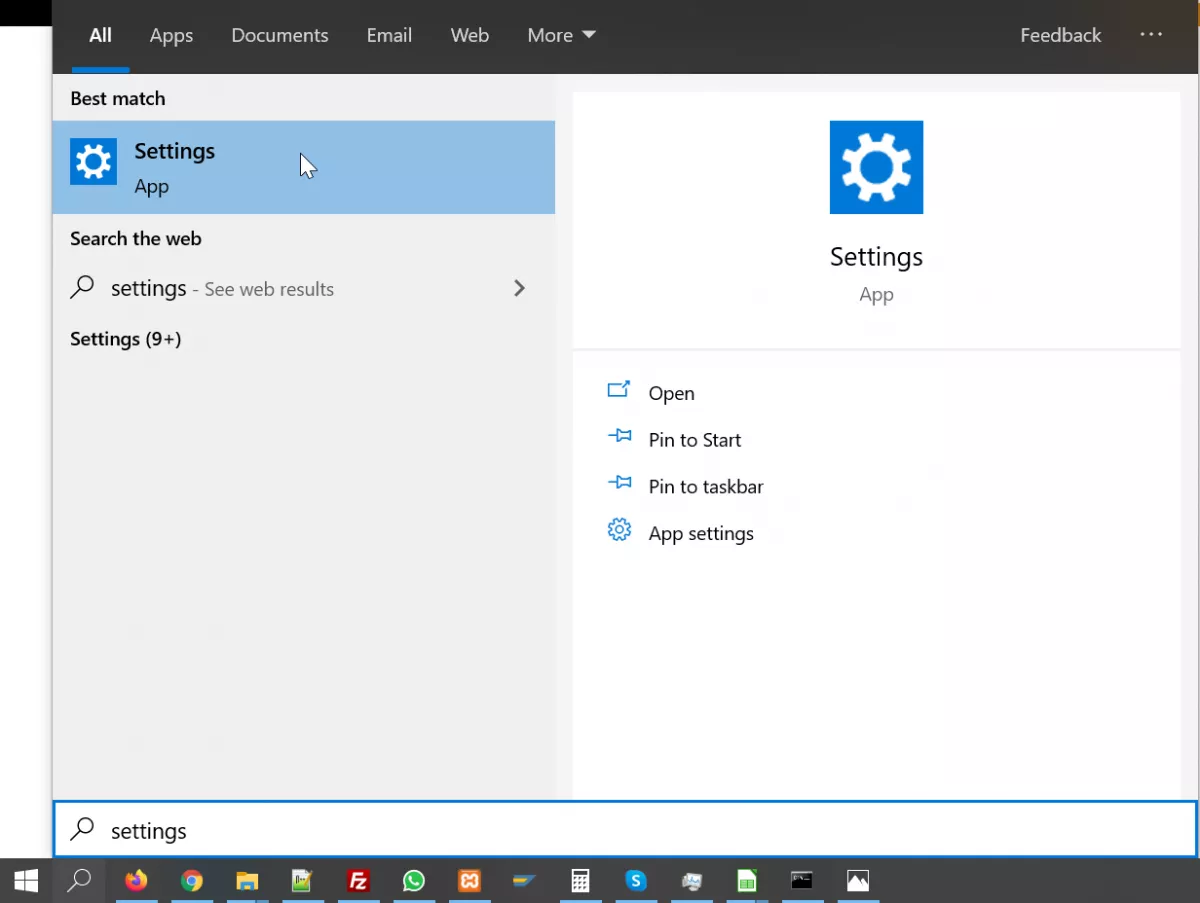1200x903 pixels.
Task: Open the Windows Start menu
Action: [26, 881]
